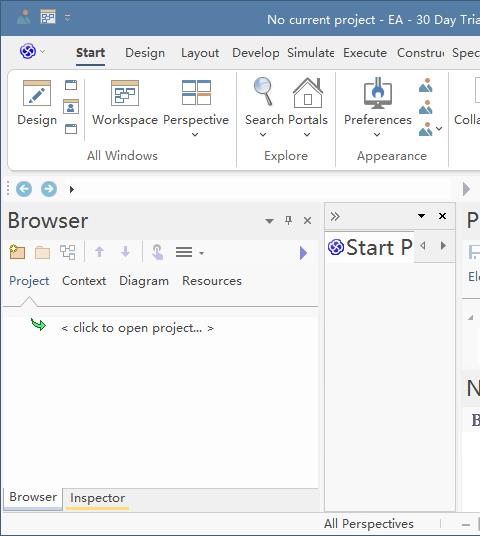Click the Forward navigation arrow
This screenshot has width=480, height=536.
click(x=49, y=189)
